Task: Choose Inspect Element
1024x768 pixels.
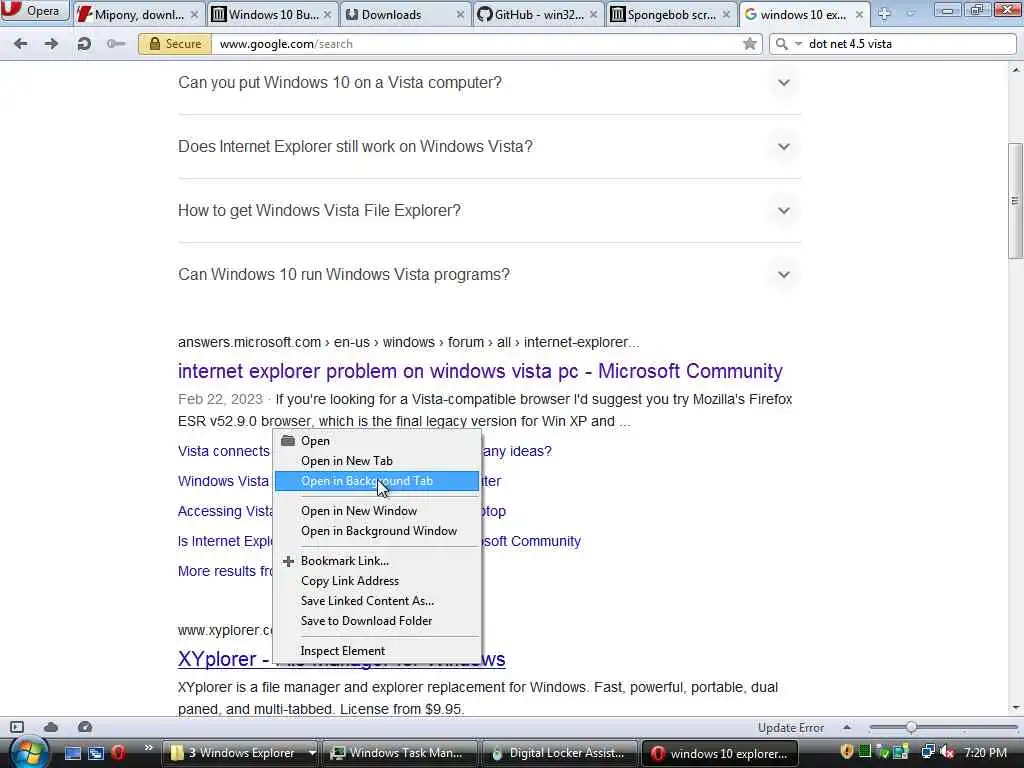Action: [x=376, y=651]
